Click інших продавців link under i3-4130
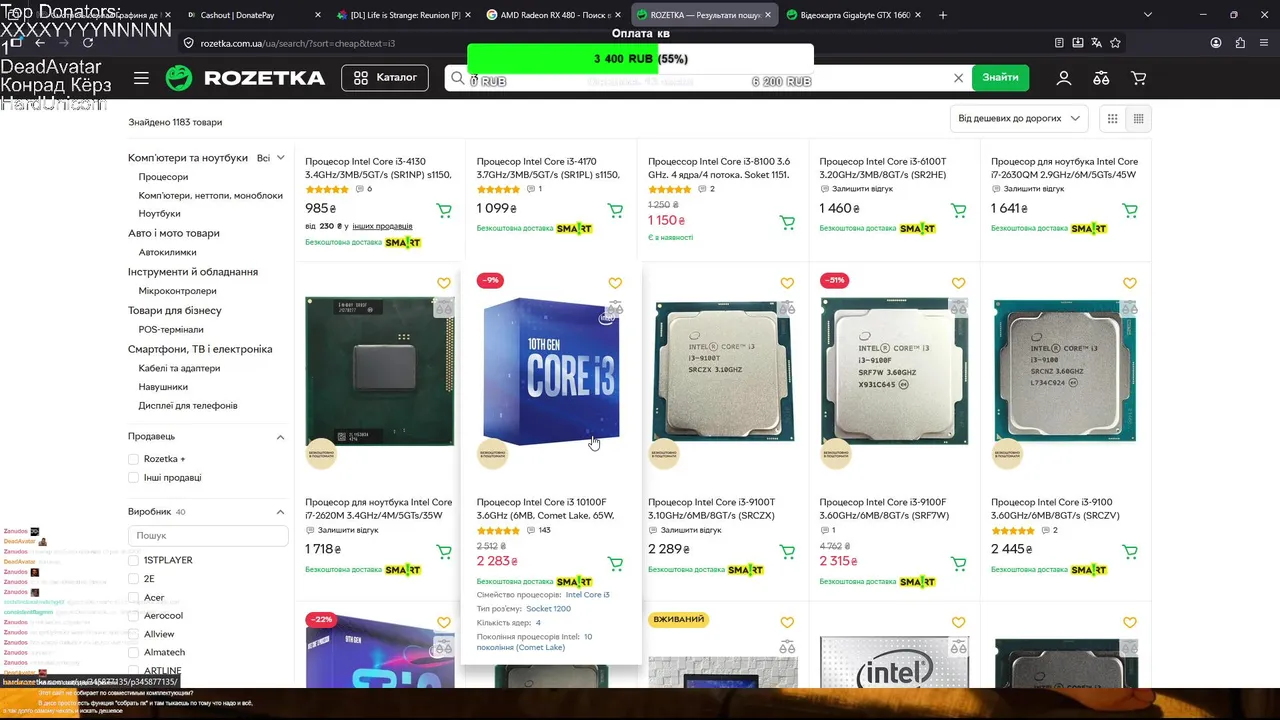This screenshot has height=720, width=1280. [x=382, y=226]
